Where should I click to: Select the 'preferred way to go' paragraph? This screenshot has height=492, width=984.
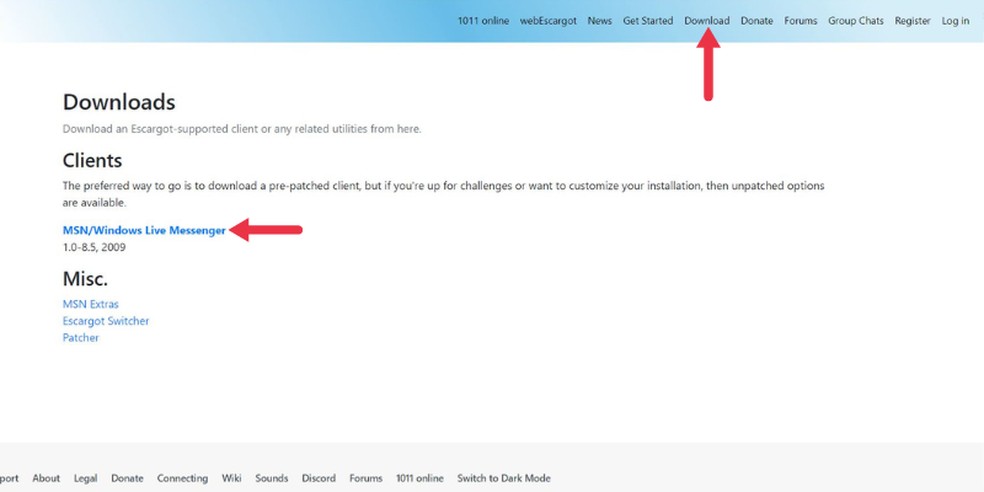(443, 195)
